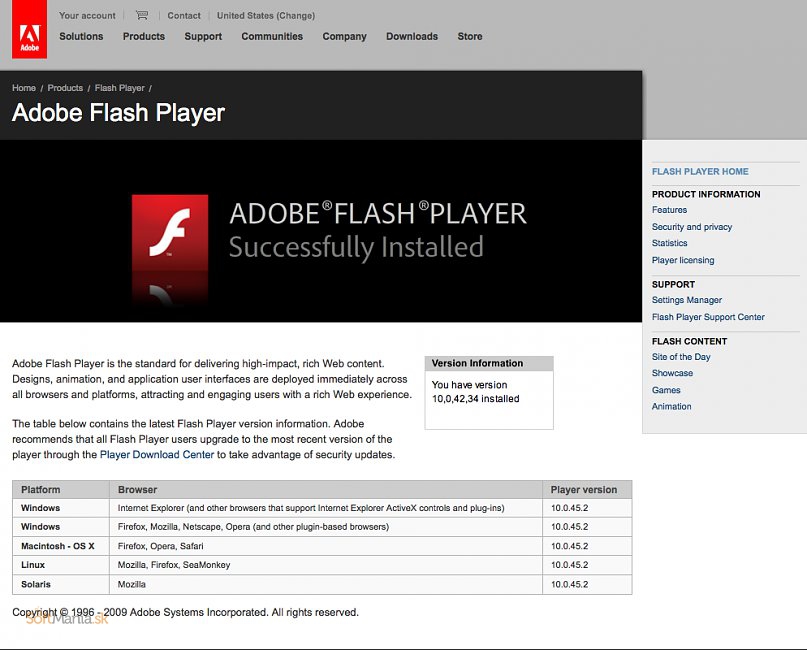Open Player licensing link
This screenshot has height=650, width=807.
coord(683,260)
